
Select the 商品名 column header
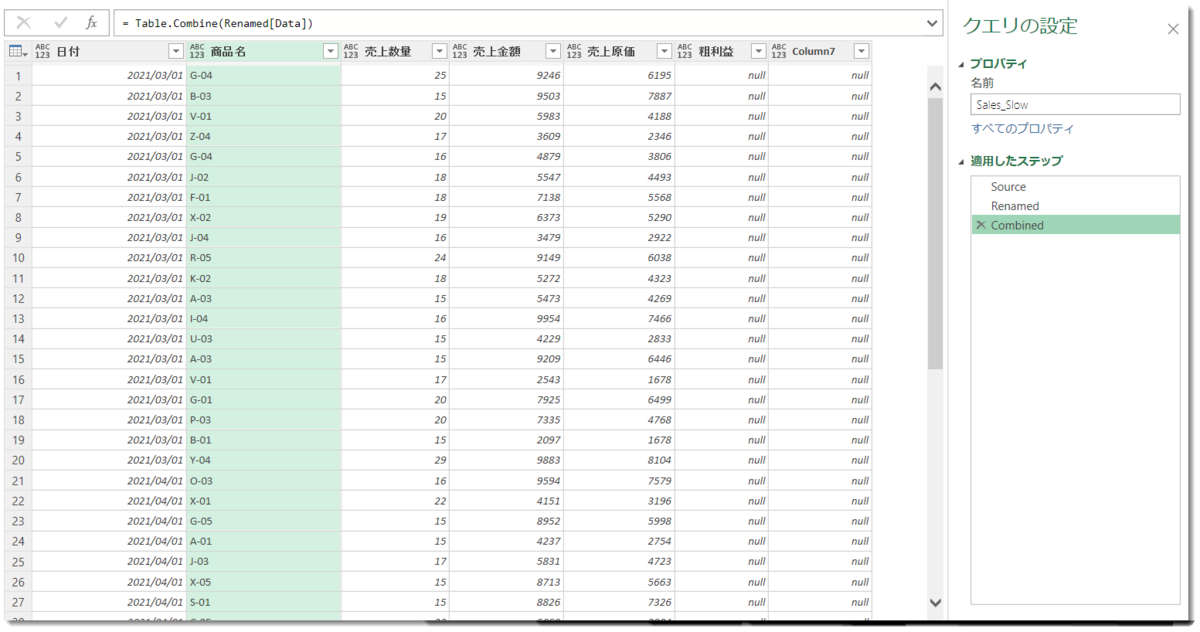pos(264,51)
